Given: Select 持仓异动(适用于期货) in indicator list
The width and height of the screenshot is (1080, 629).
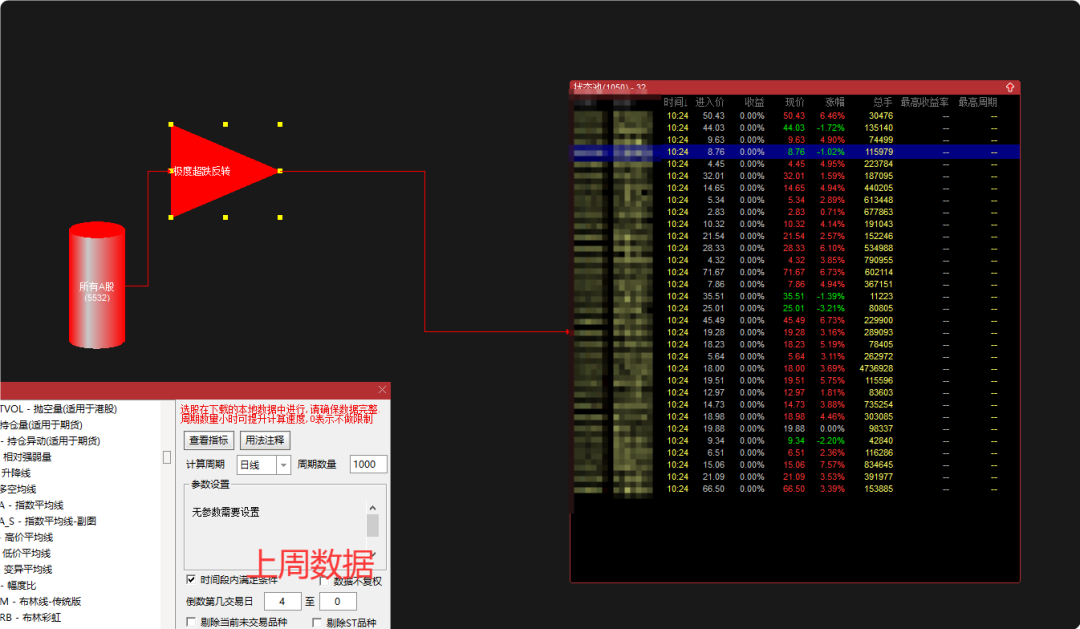Looking at the screenshot, I should [x=50, y=441].
